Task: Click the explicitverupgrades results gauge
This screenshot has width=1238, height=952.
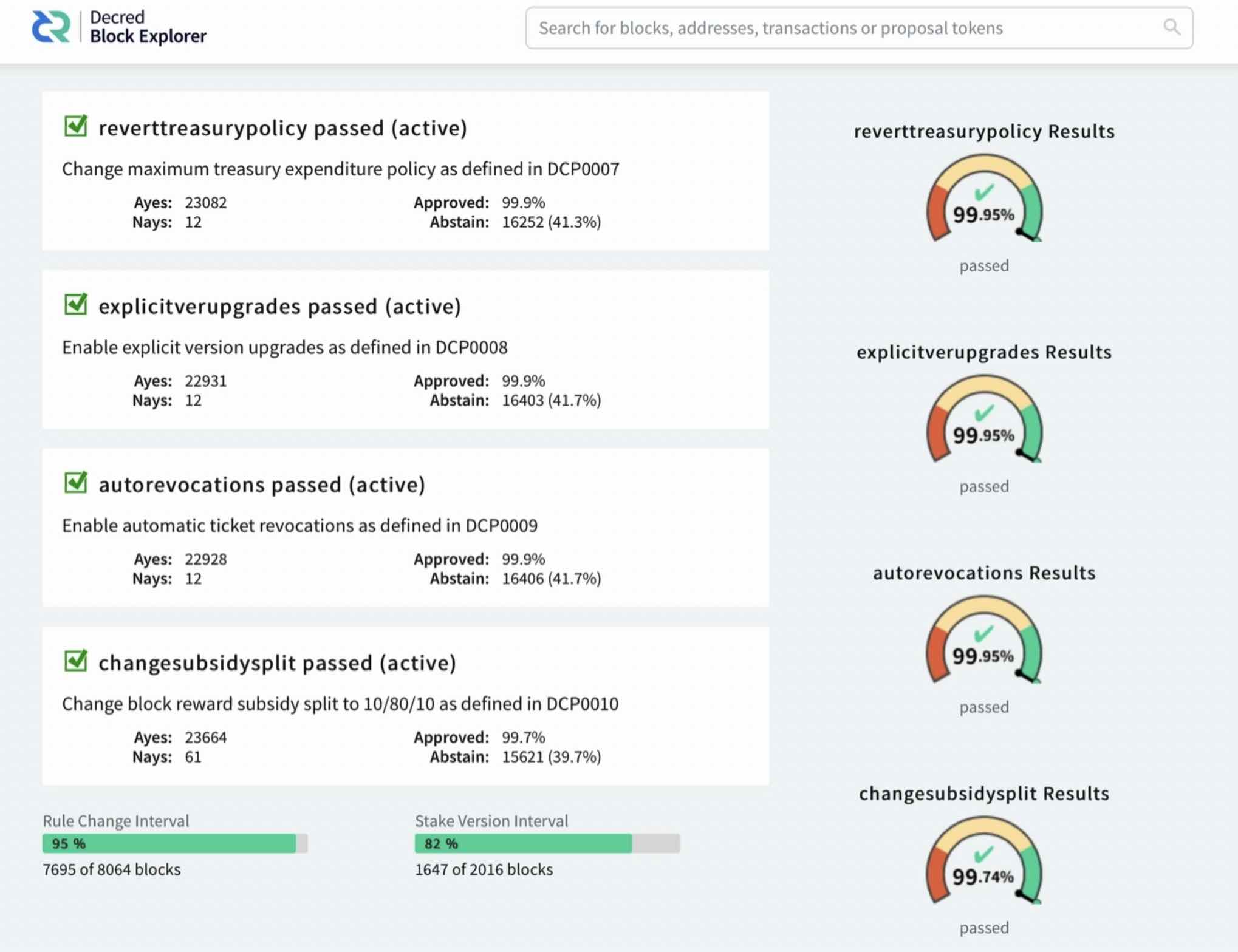Action: click(983, 419)
